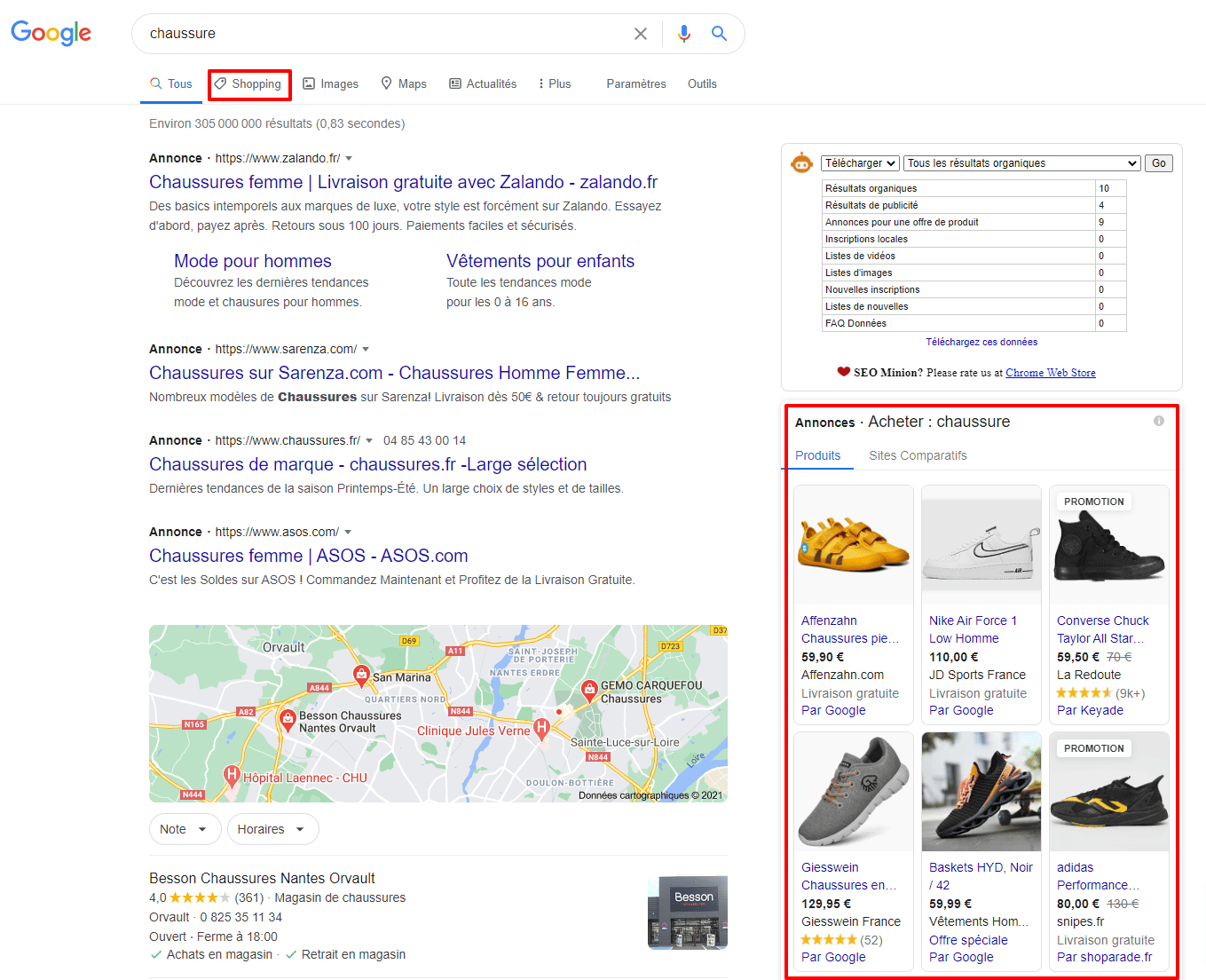
Task: Click Téléchargez ces données link
Action: (x=981, y=342)
